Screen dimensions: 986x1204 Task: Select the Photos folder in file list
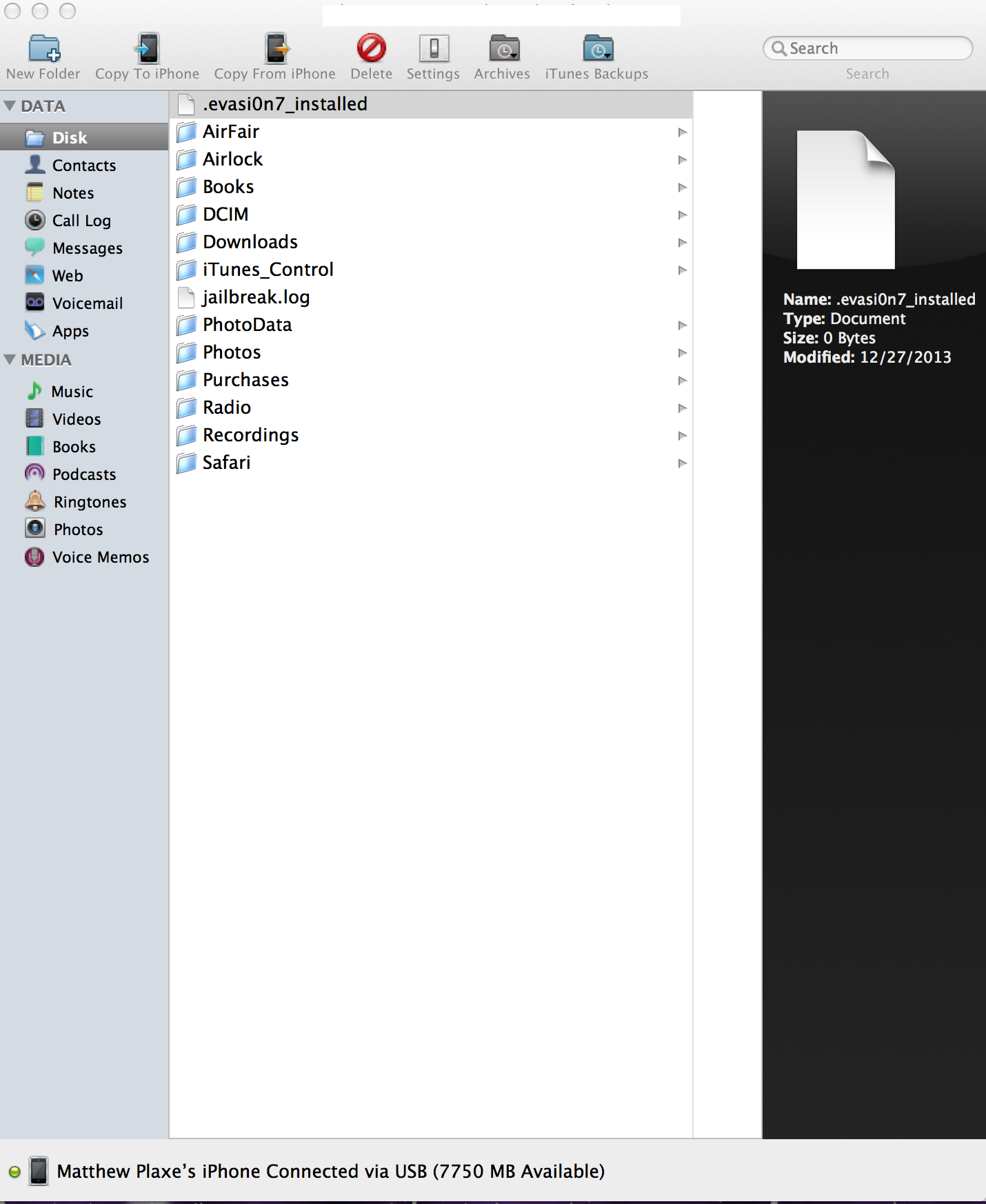point(431,352)
